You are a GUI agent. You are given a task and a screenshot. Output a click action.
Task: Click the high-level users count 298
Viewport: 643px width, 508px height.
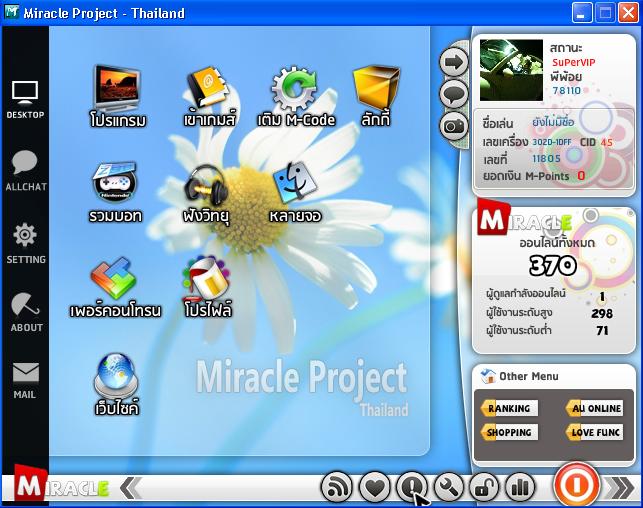602,314
